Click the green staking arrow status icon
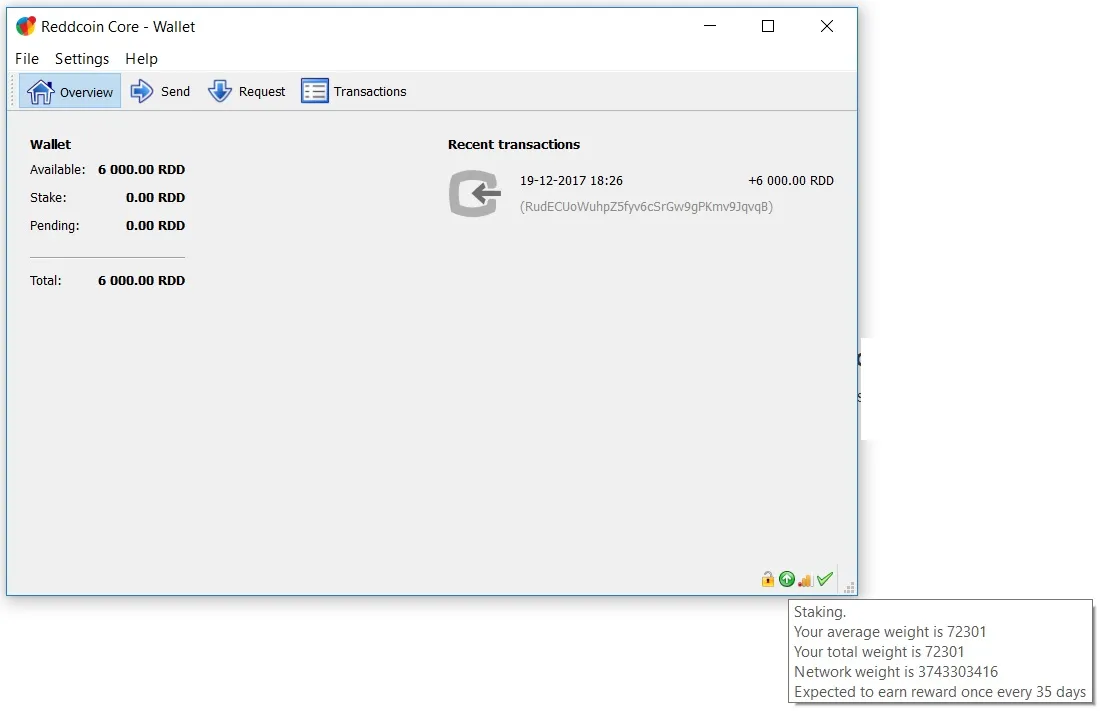The image size is (1103, 711). click(786, 579)
